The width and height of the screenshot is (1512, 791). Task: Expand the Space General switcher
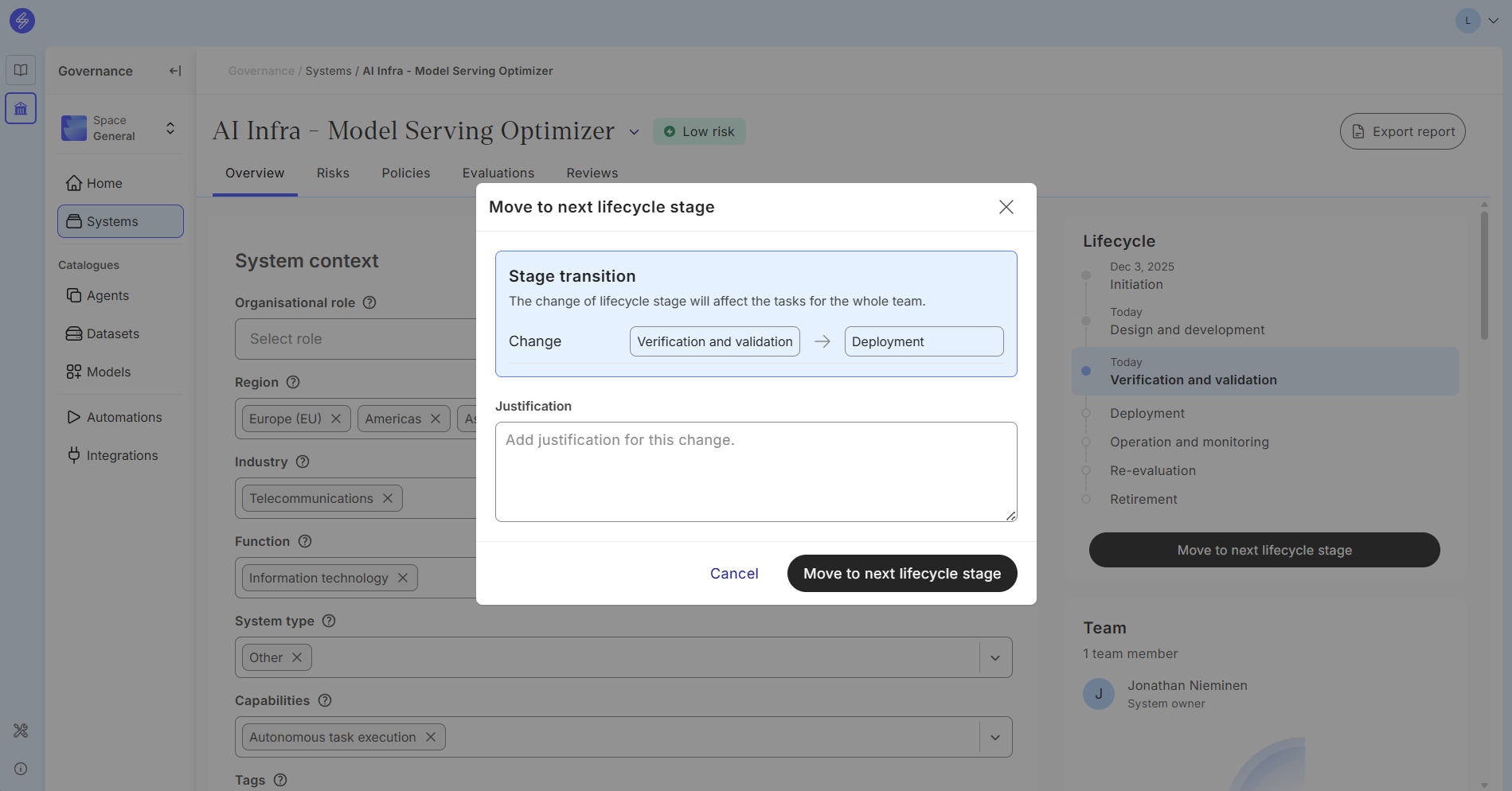[x=170, y=128]
